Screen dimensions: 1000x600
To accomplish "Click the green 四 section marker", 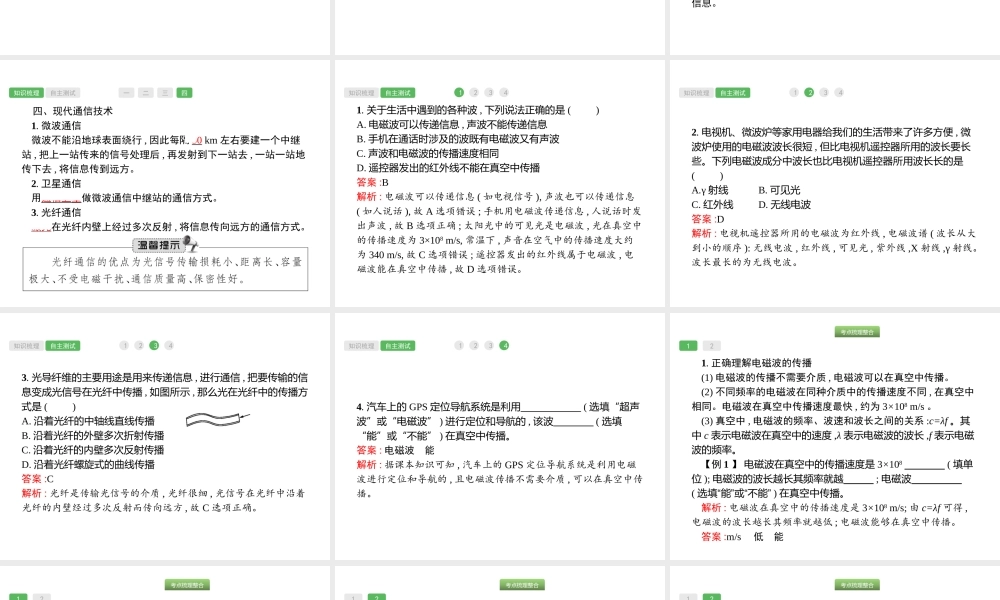I will pos(182,92).
